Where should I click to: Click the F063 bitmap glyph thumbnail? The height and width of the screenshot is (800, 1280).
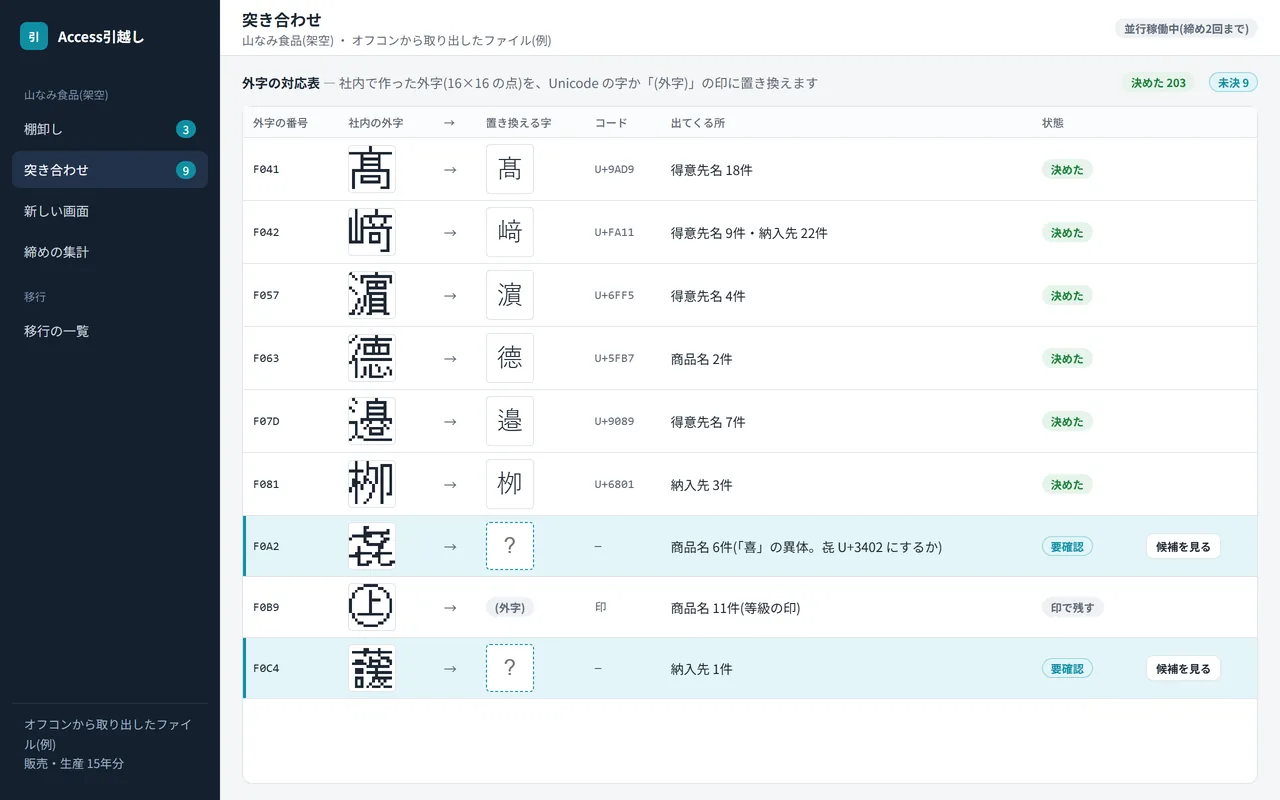click(372, 358)
